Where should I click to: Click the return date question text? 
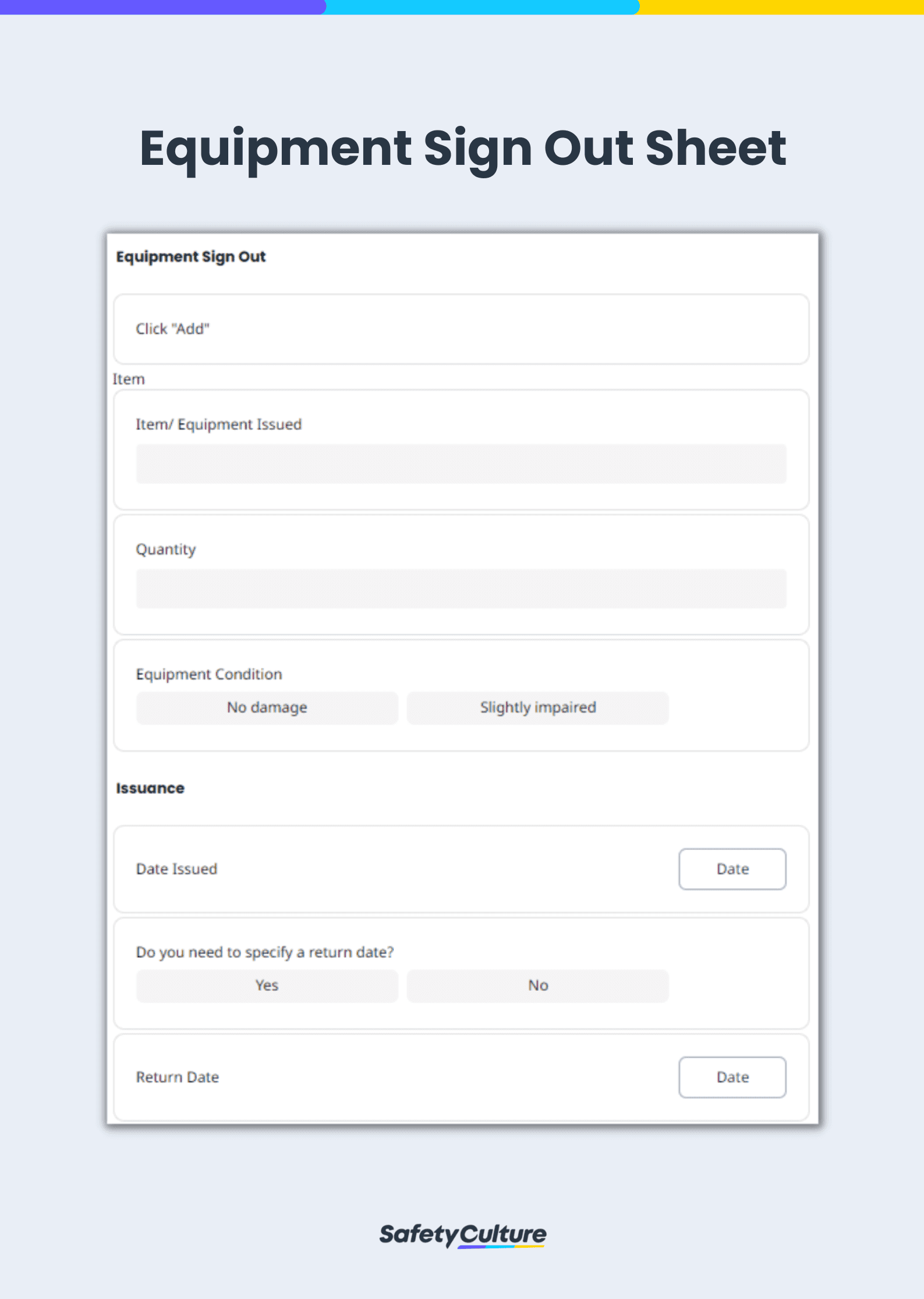click(x=265, y=952)
